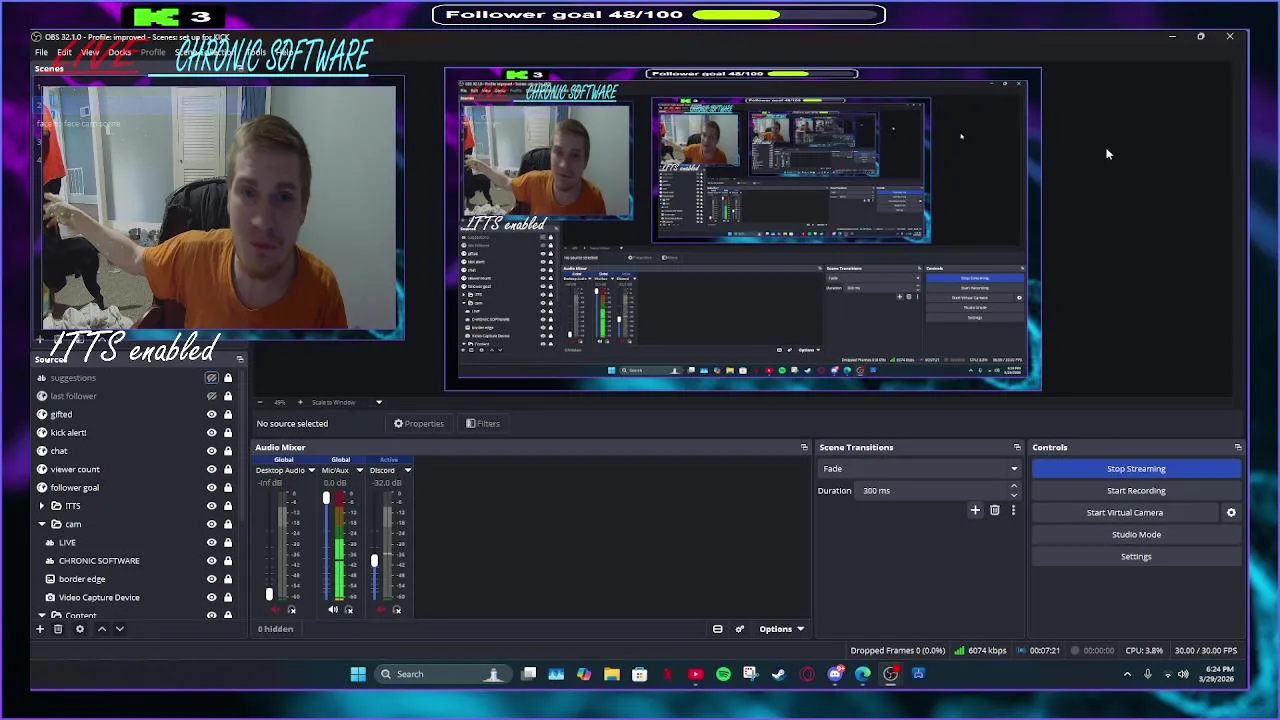Undock the Sources panel
Image resolution: width=1280 pixels, height=720 pixels.
tap(240, 359)
